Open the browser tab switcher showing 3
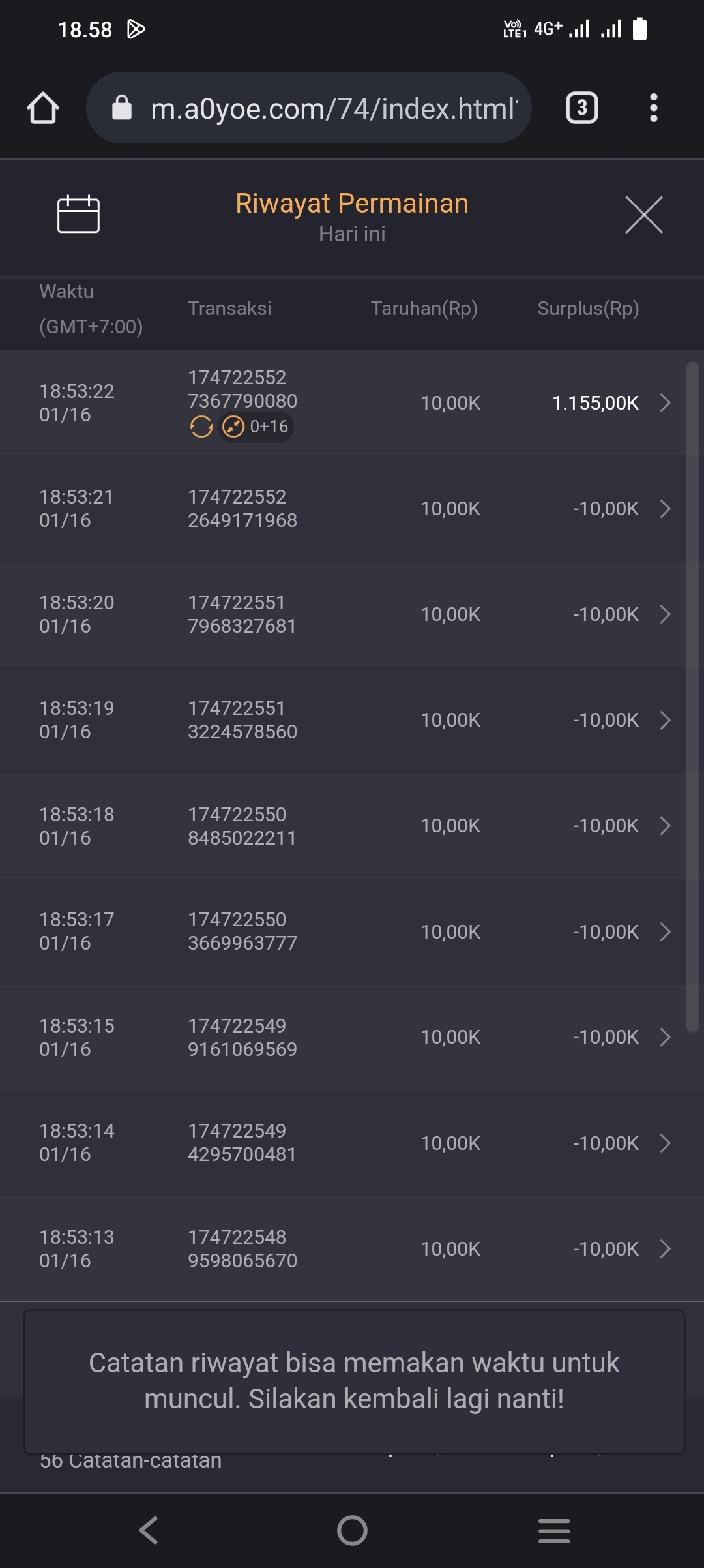Screen dimensions: 704x1568 [581, 108]
